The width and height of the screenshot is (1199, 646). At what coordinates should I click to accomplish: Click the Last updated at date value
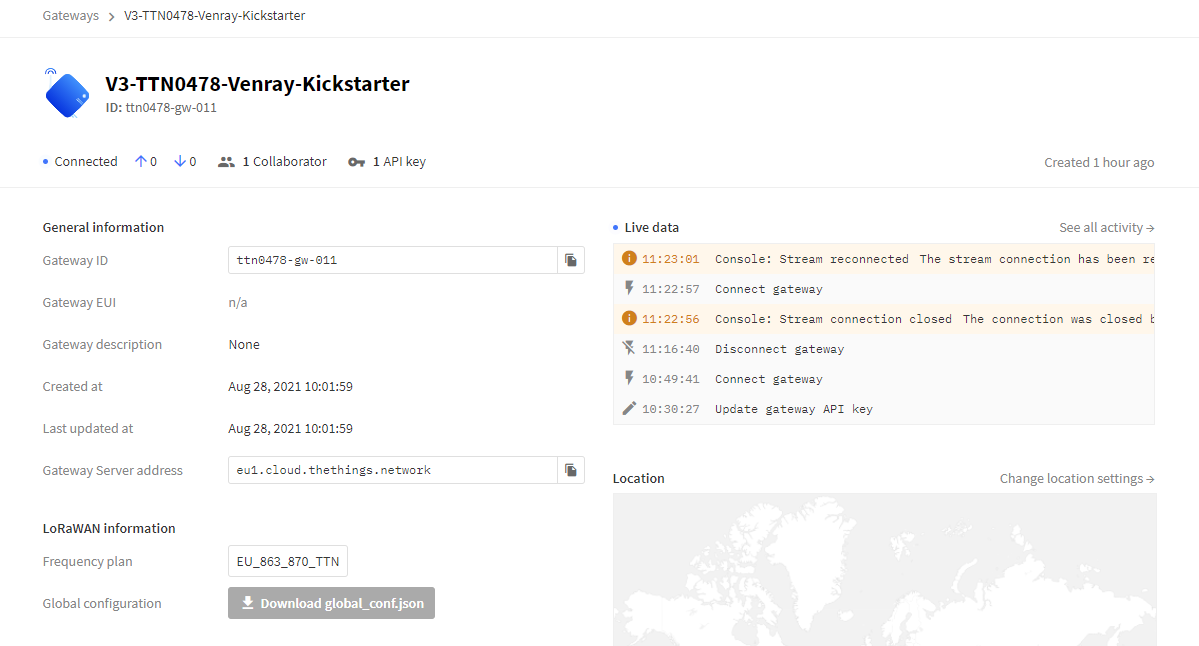pos(291,429)
